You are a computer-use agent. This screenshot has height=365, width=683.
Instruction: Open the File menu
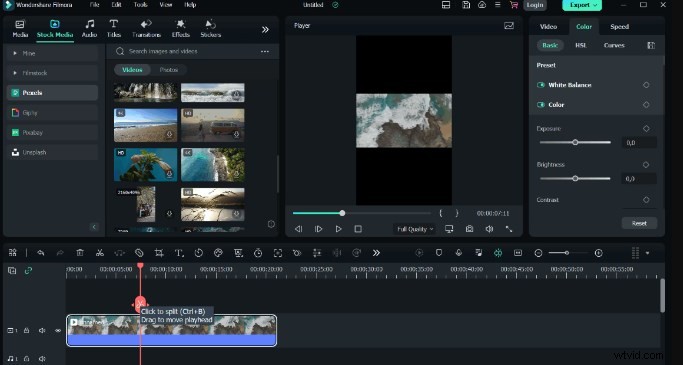(x=95, y=5)
